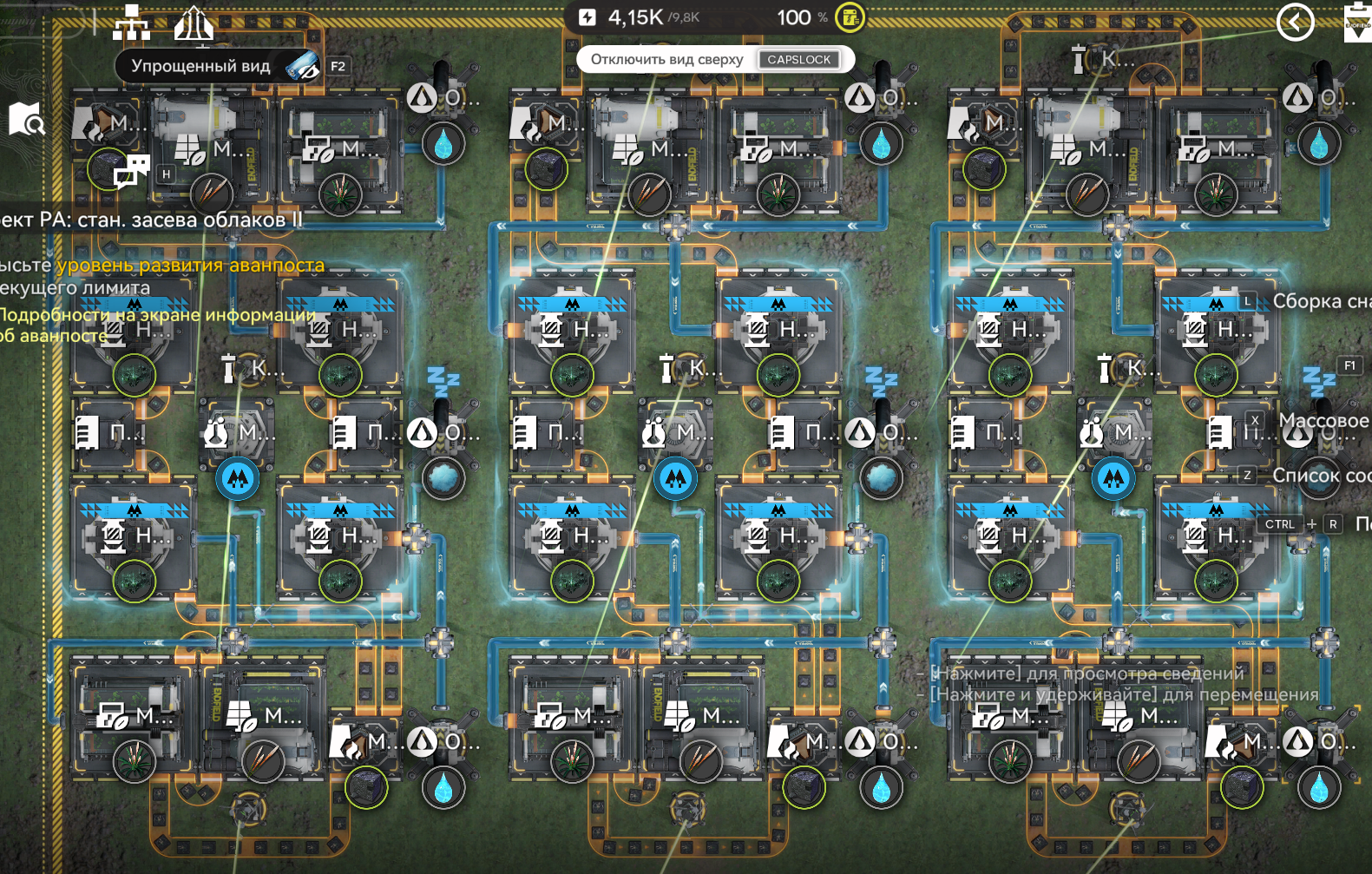1372x874 pixels.
Task: Open the chat speech bubbles icon
Action: pyautogui.click(x=132, y=171)
